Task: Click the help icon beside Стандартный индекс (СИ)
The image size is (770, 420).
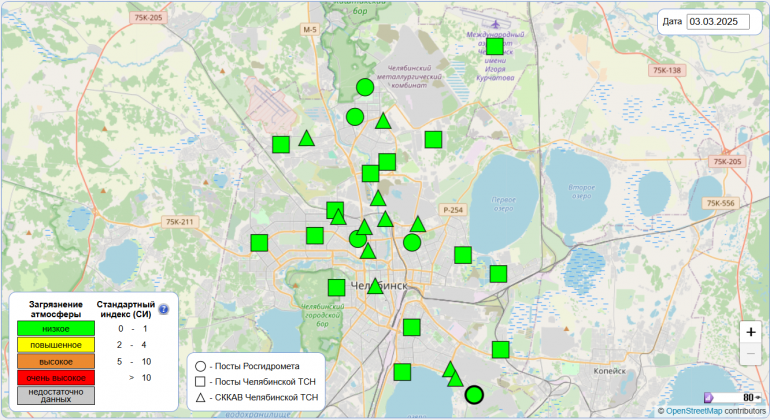Action: click(x=164, y=309)
